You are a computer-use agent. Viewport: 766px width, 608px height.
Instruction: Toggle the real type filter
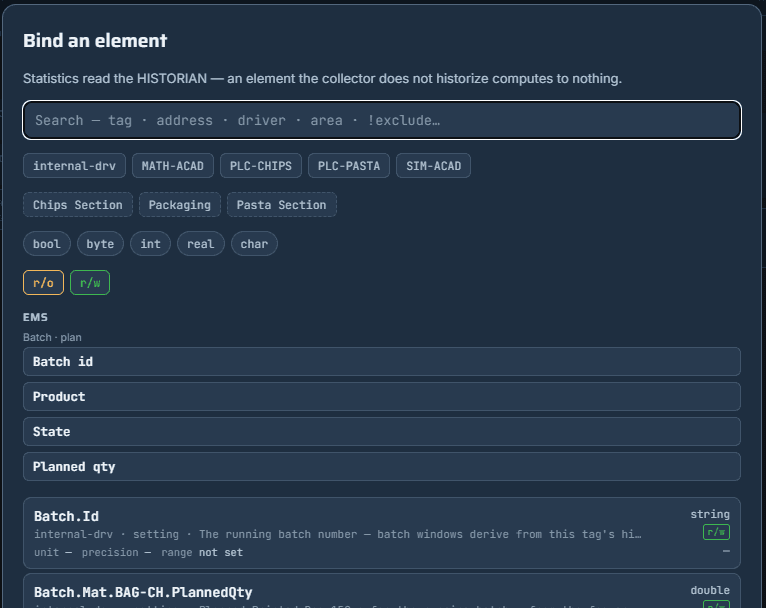point(201,244)
